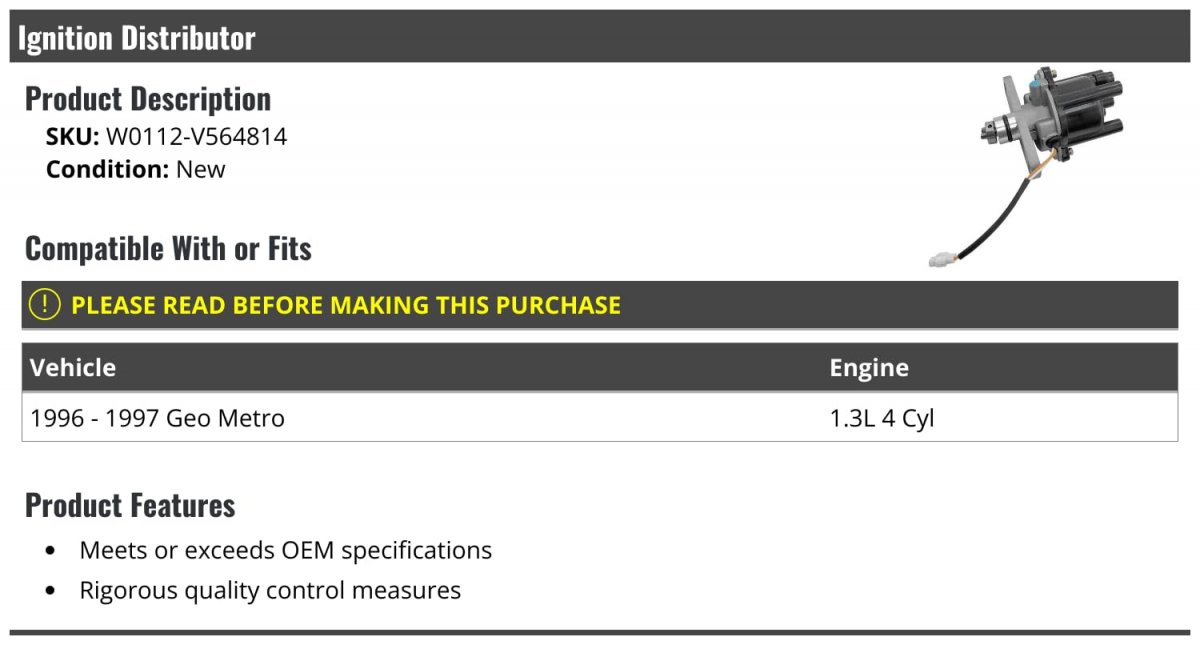The width and height of the screenshot is (1200, 645).
Task: Click the bullet point before Meets or exceeds
Action: click(x=51, y=551)
